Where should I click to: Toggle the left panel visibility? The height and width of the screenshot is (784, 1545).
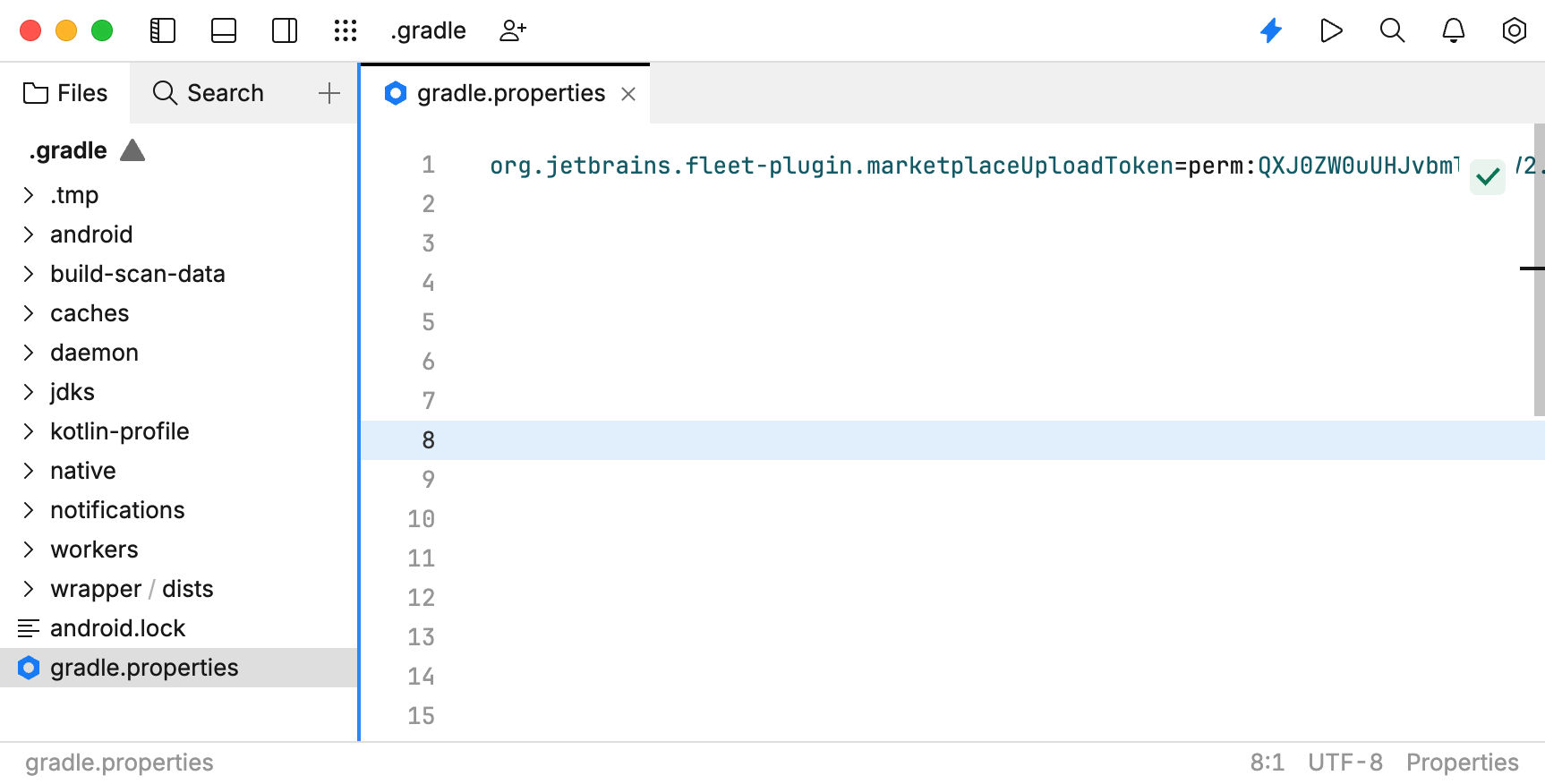(x=162, y=30)
